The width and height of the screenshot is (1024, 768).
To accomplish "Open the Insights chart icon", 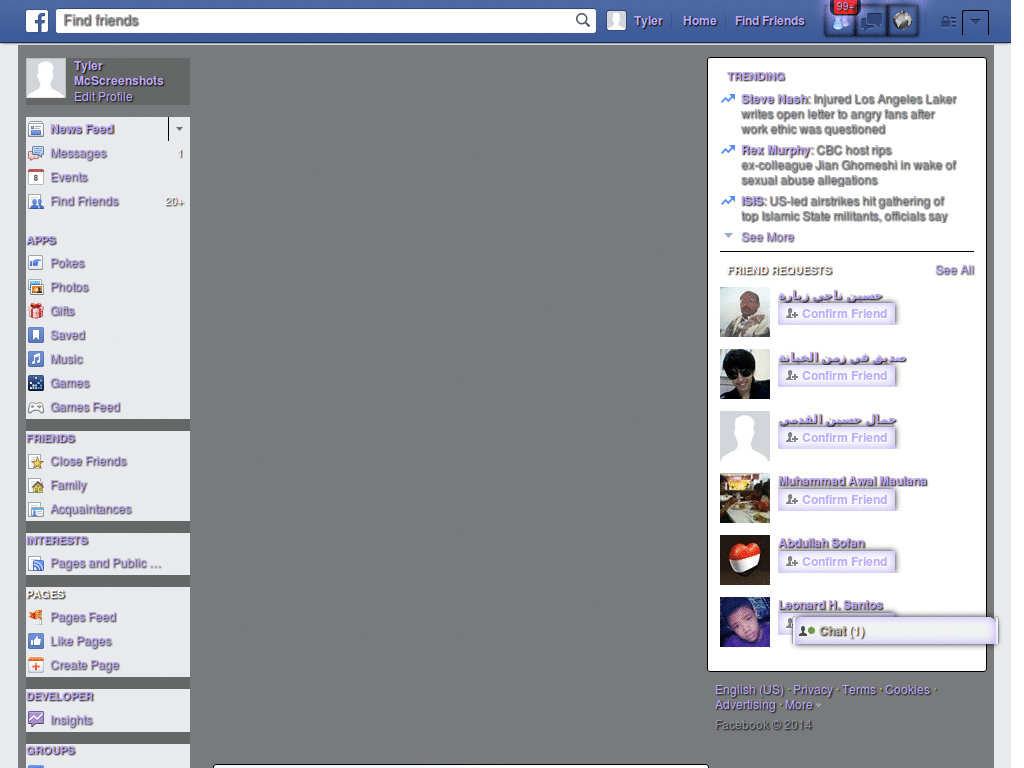I will pyautogui.click(x=37, y=720).
